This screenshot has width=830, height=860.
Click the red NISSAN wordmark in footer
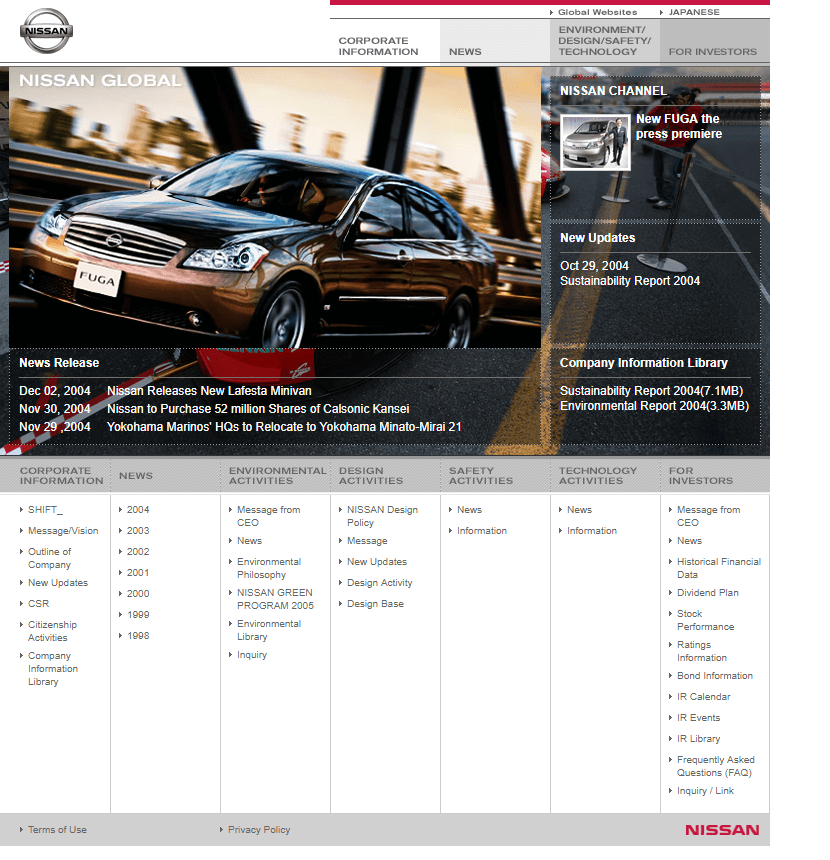click(722, 830)
